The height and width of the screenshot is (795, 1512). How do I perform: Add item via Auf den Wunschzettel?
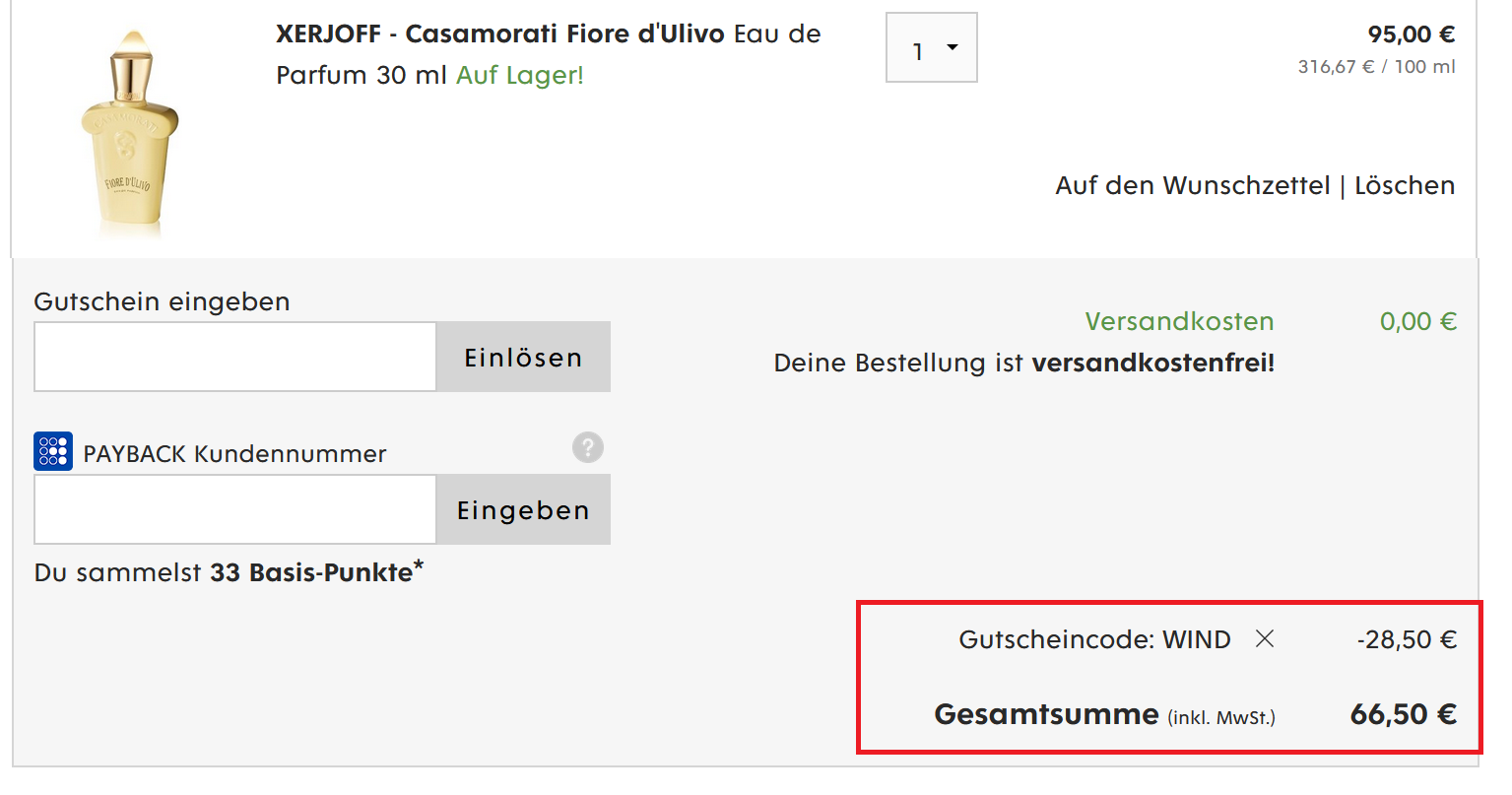click(x=1192, y=186)
